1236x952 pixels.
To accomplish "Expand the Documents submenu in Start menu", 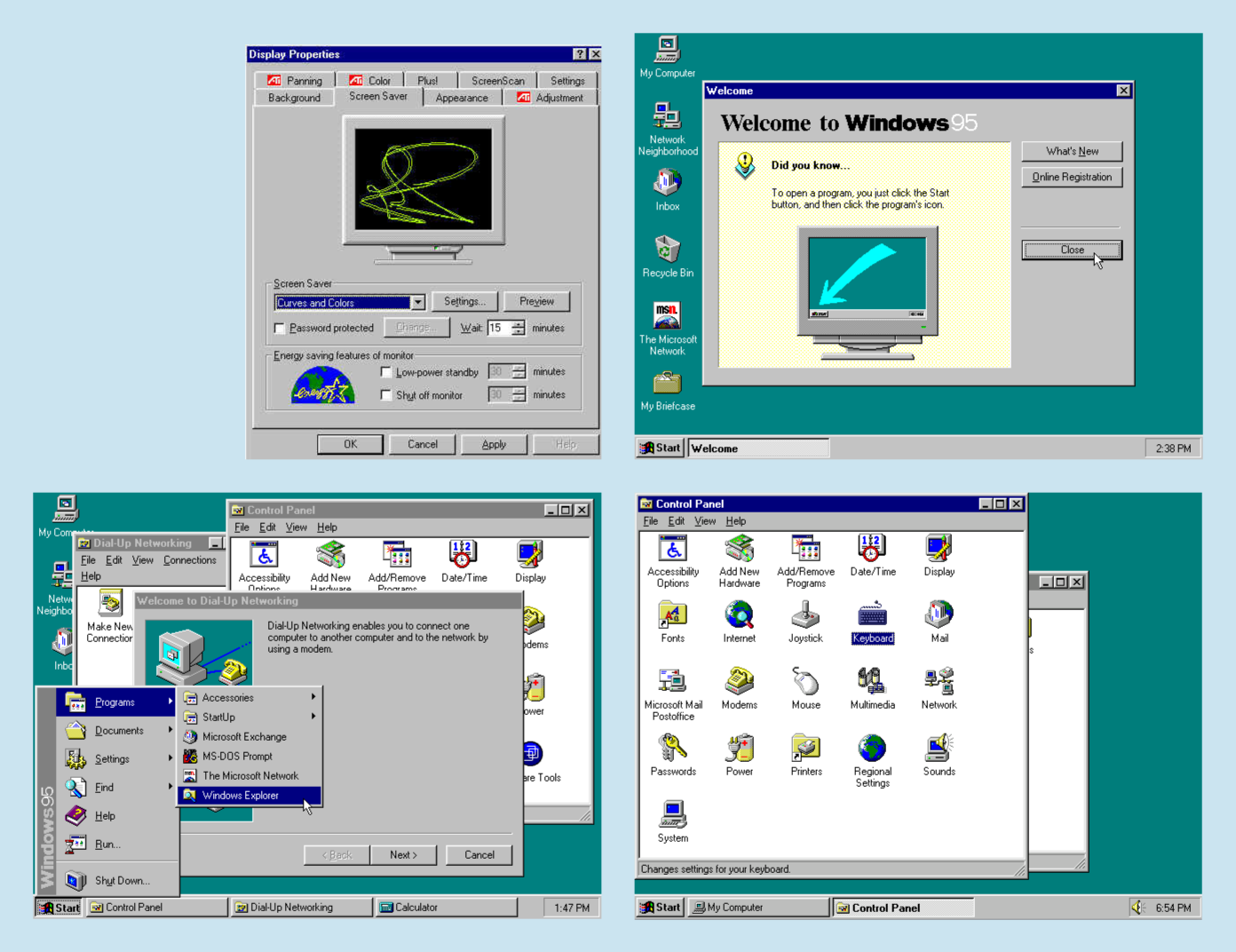I will (x=116, y=730).
